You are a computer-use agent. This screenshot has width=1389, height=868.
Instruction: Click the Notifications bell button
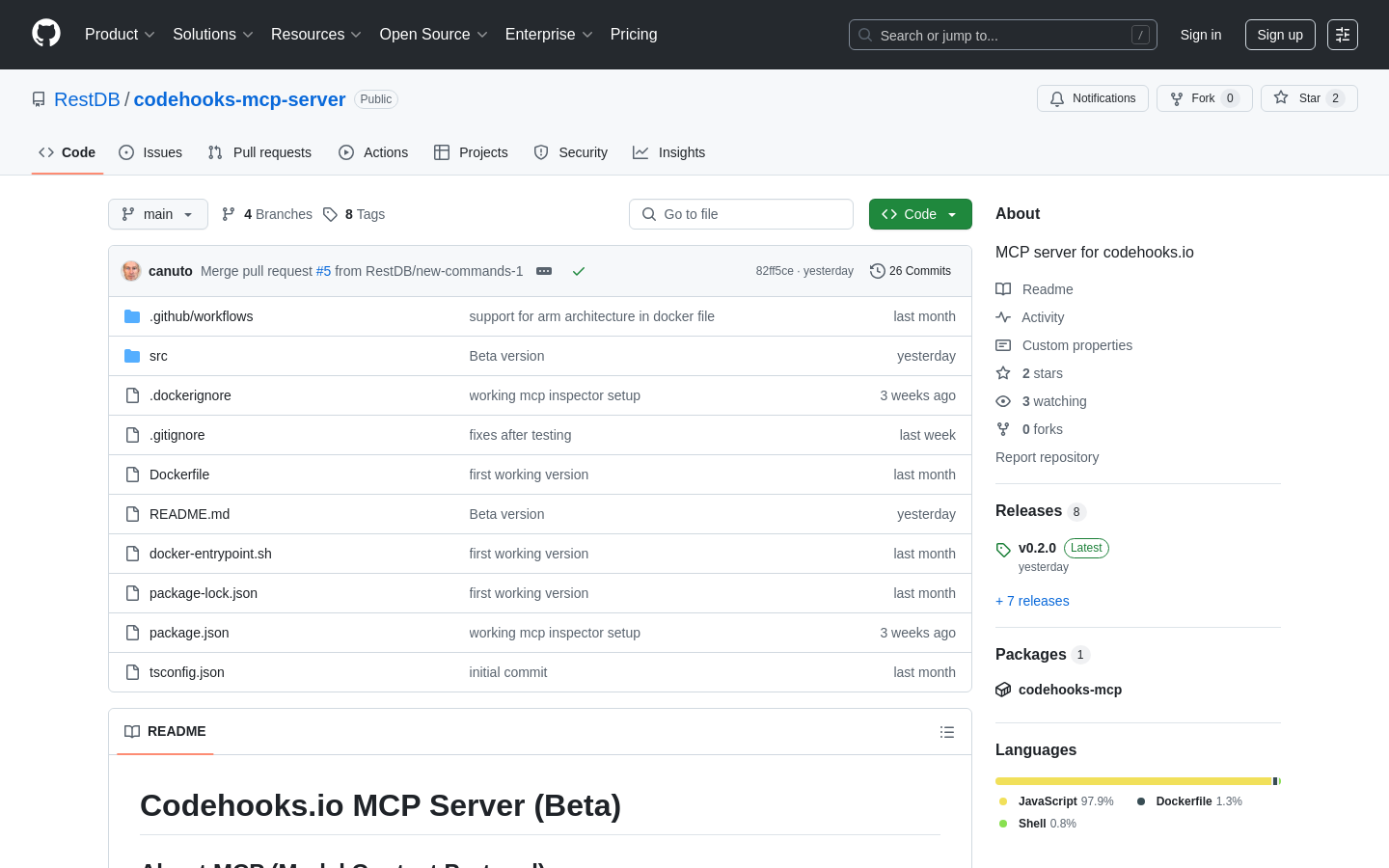[x=1093, y=98]
